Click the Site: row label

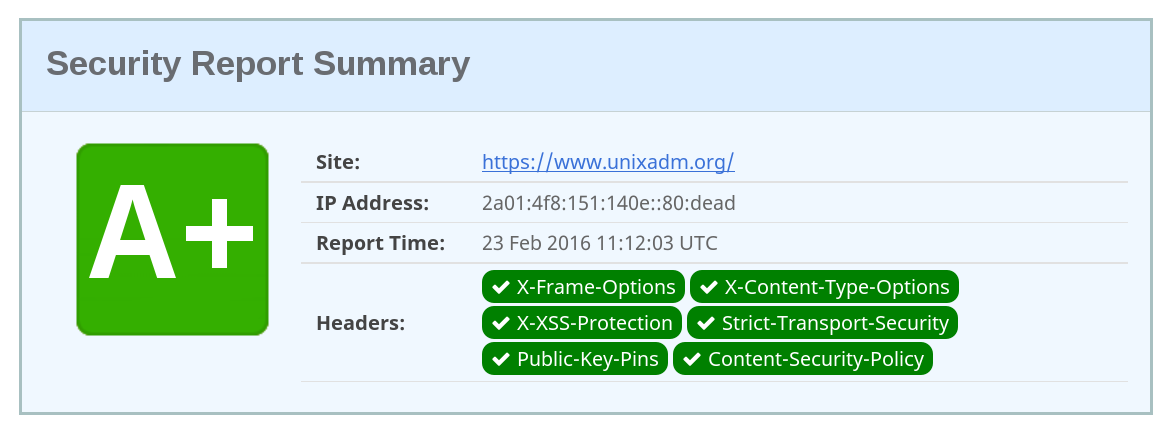[338, 162]
